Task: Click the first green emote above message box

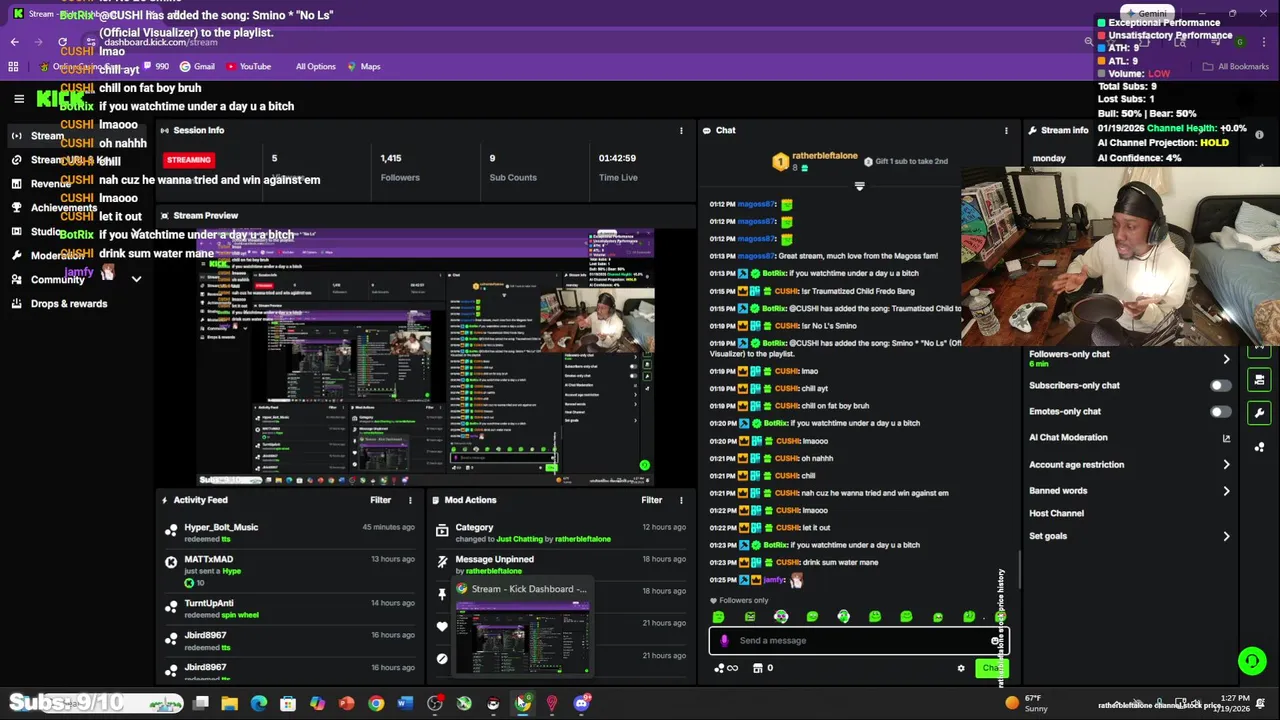Action: coord(718,617)
